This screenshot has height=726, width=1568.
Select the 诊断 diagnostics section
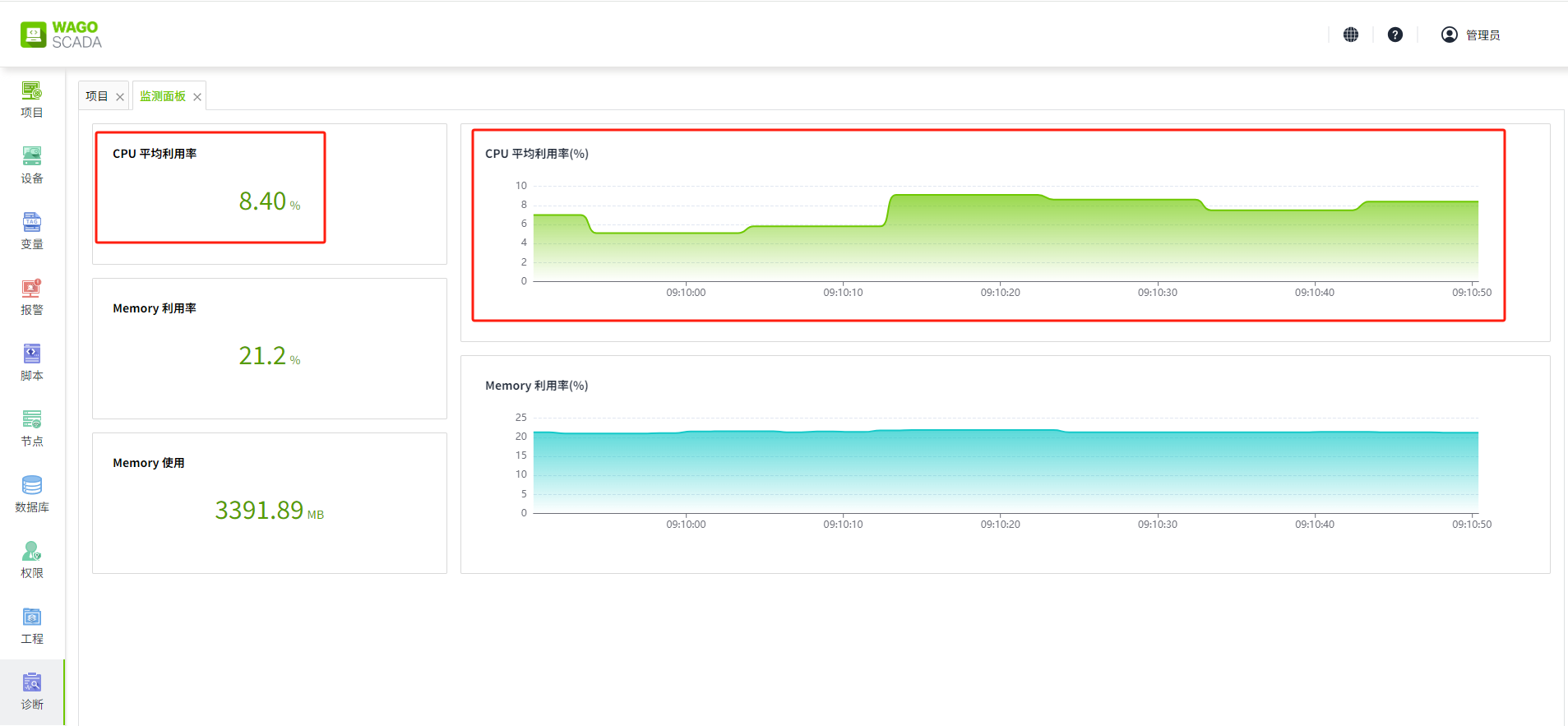pyautogui.click(x=31, y=691)
